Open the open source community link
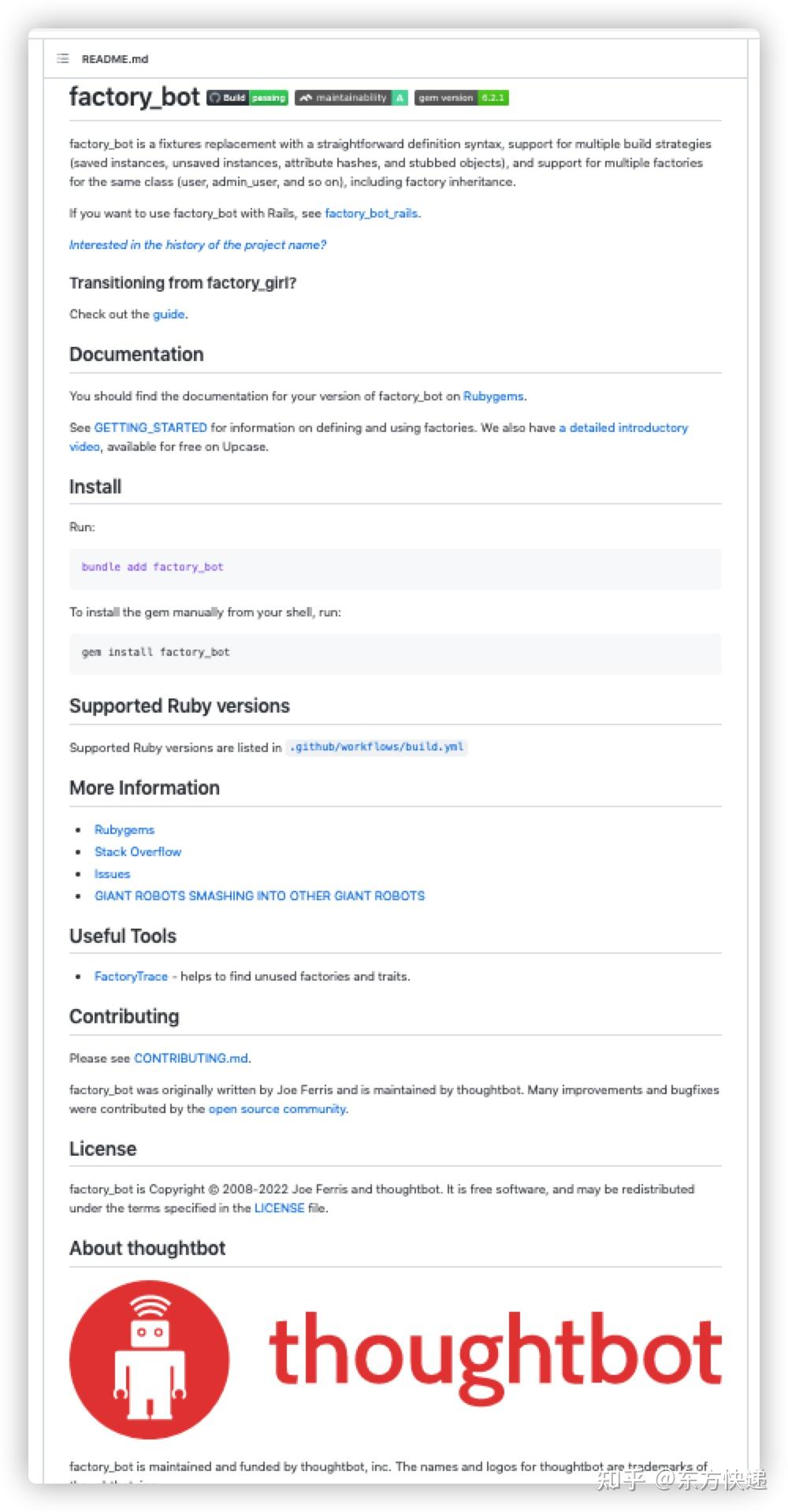Image resolution: width=788 pixels, height=1512 pixels. (x=277, y=1108)
